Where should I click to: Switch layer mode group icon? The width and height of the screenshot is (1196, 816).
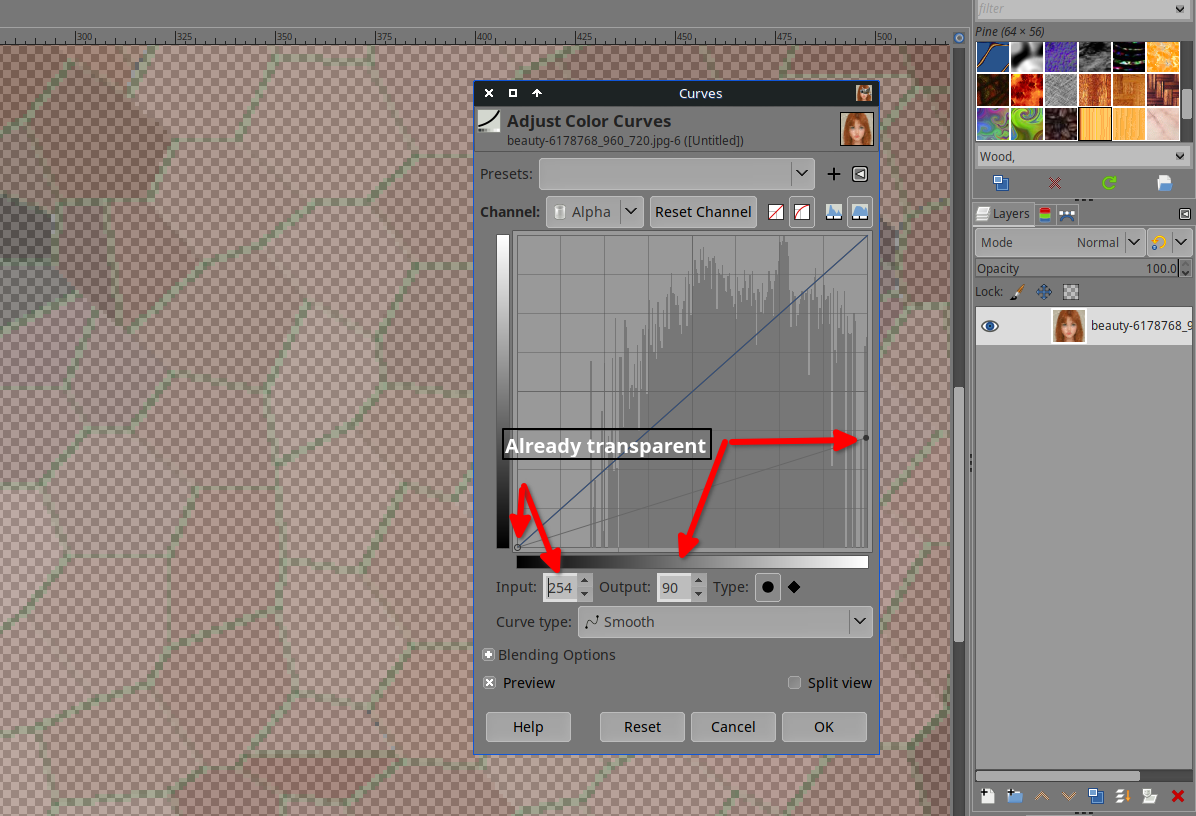point(1159,243)
